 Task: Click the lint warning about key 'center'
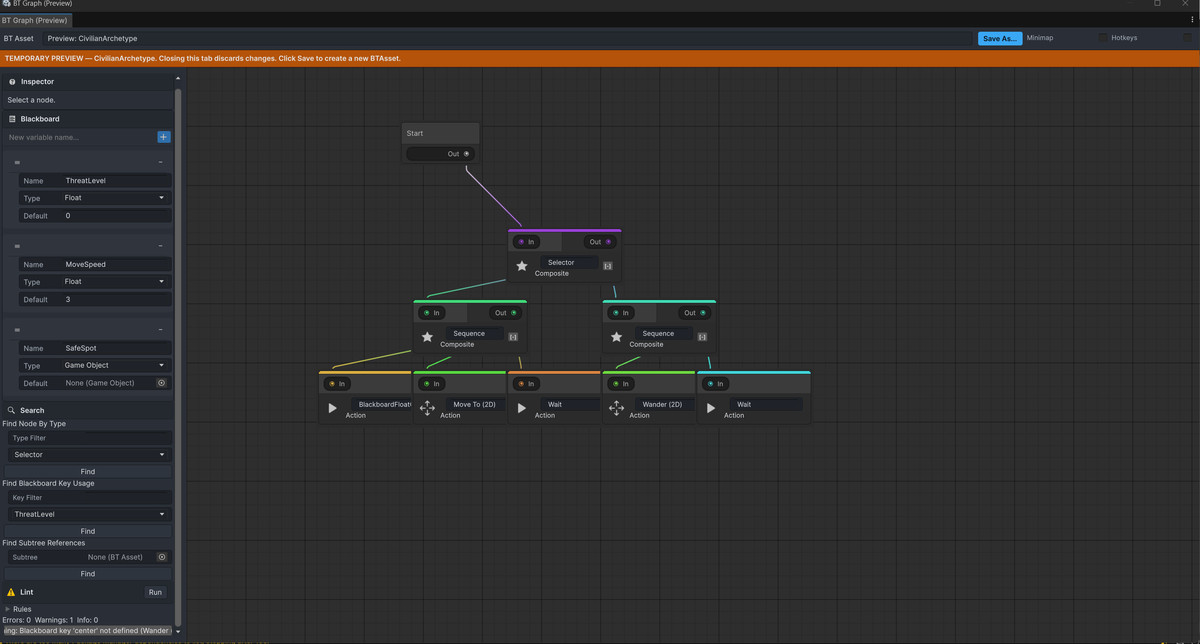[88, 631]
